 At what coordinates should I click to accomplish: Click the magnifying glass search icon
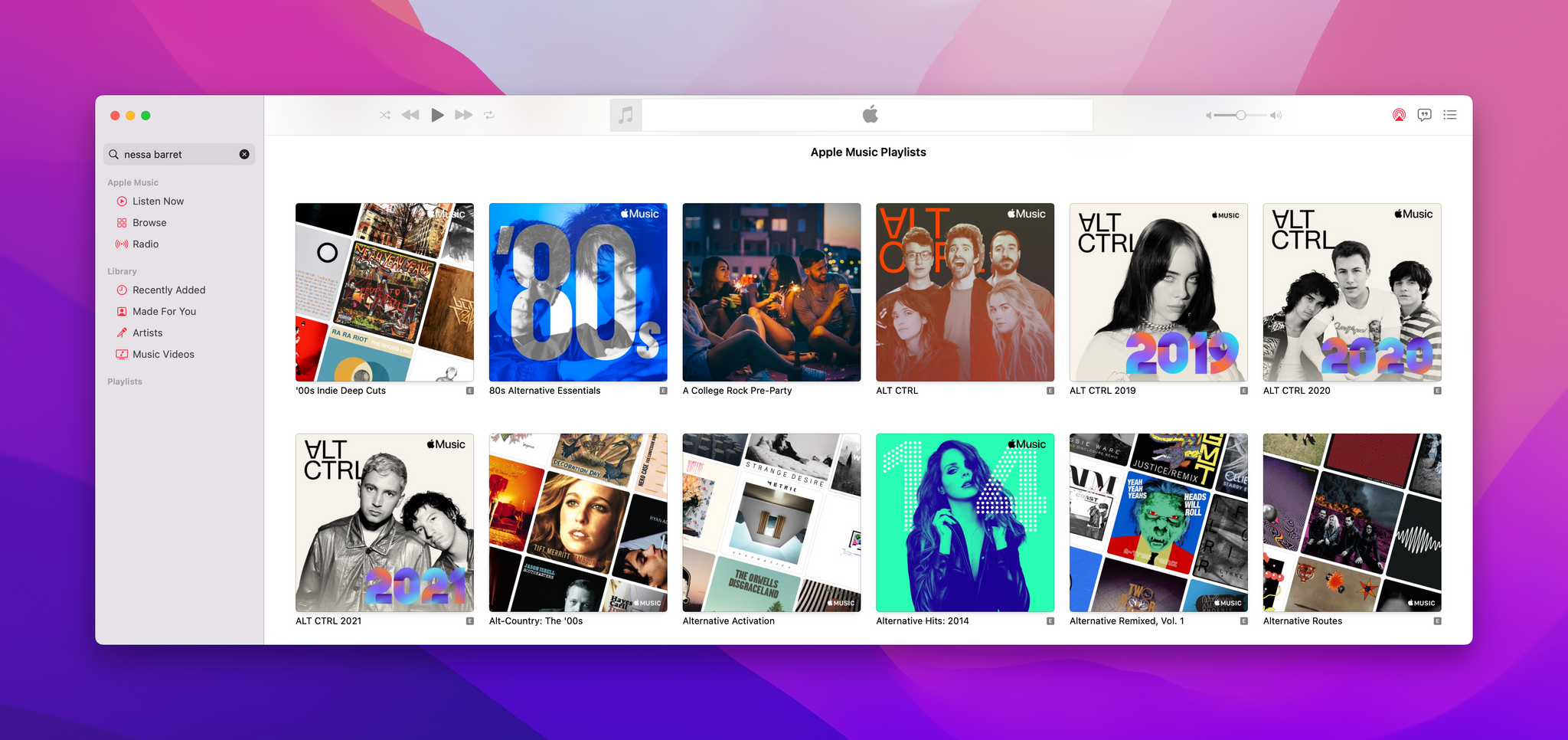pyautogui.click(x=114, y=154)
